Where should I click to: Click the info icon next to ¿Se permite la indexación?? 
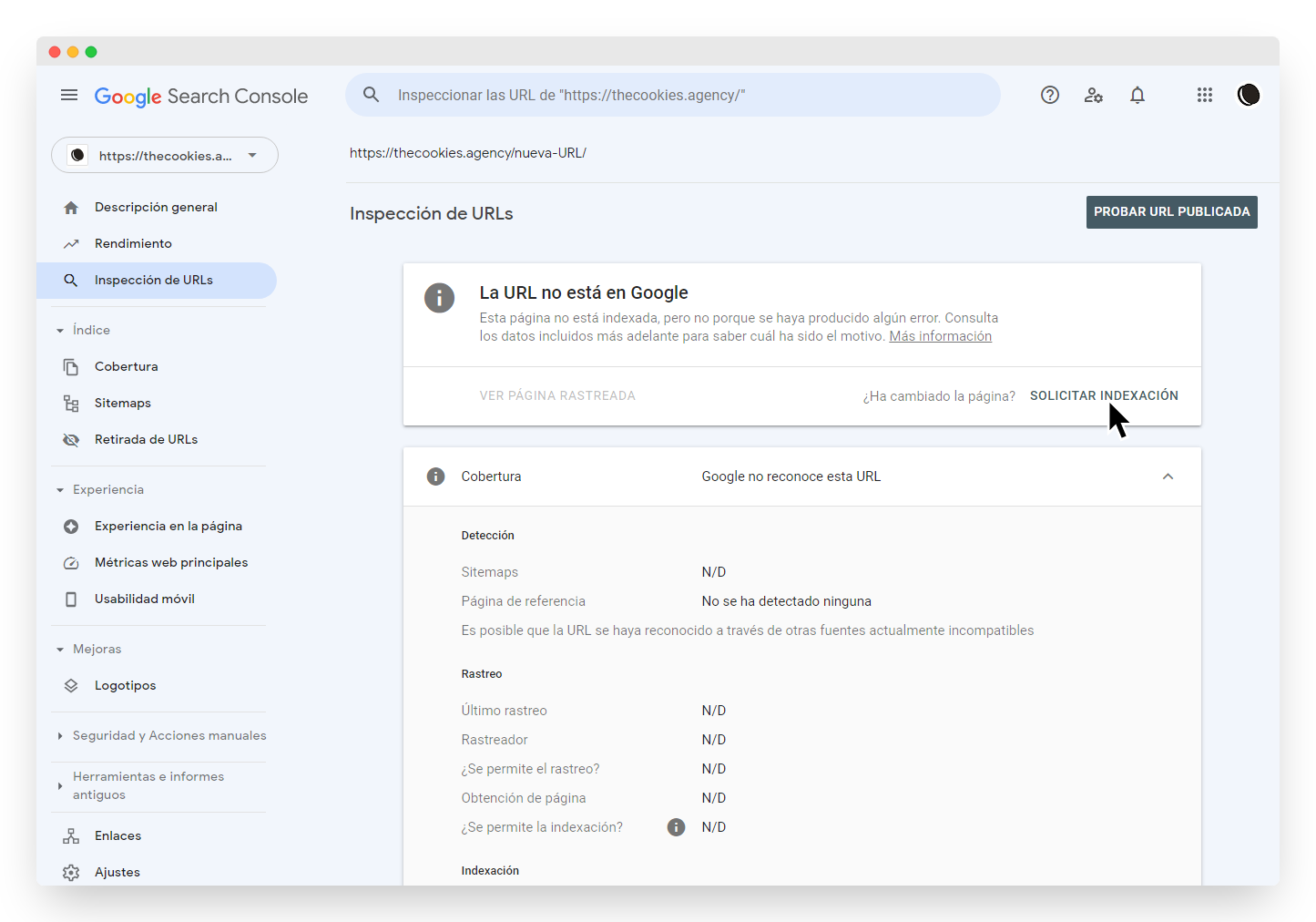[676, 827]
